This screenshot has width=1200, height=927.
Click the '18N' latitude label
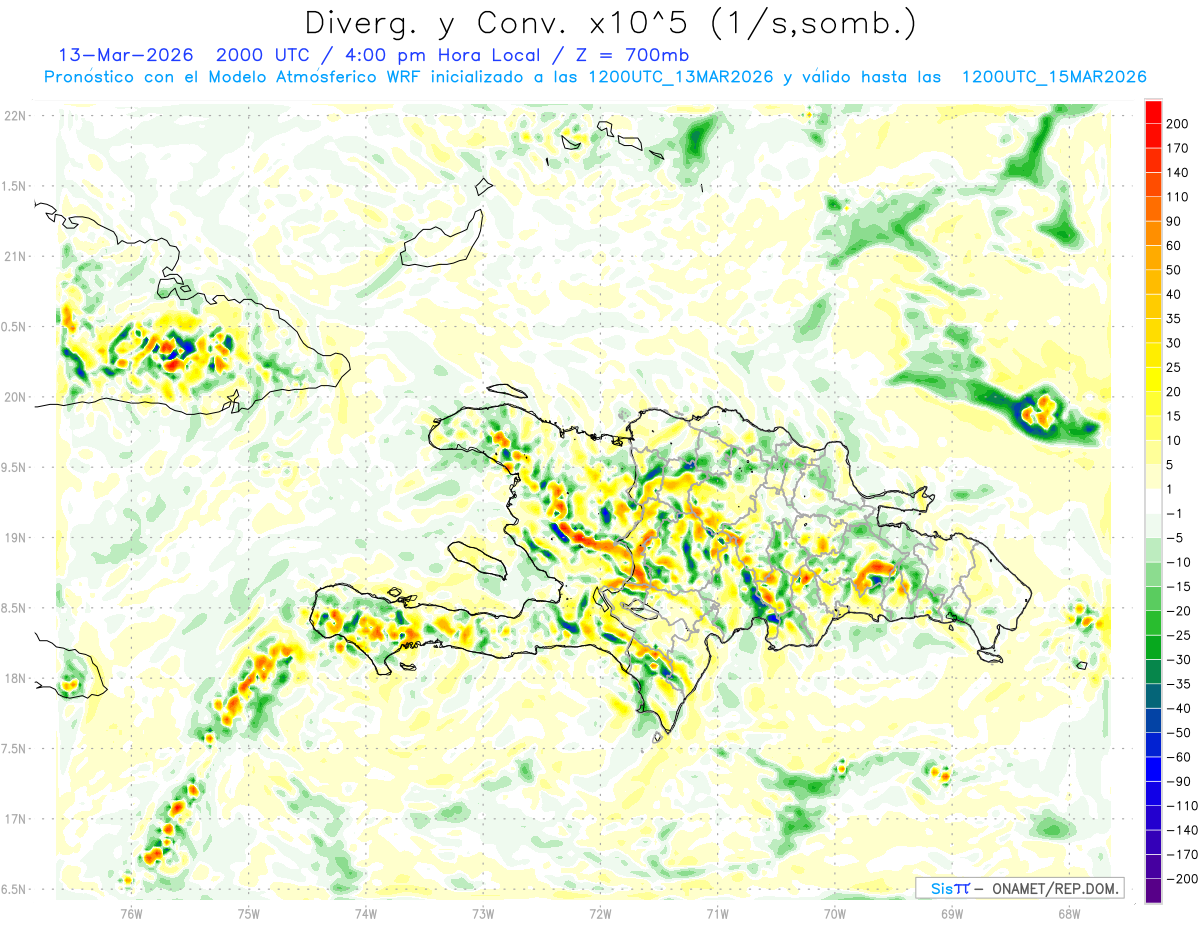(14, 678)
